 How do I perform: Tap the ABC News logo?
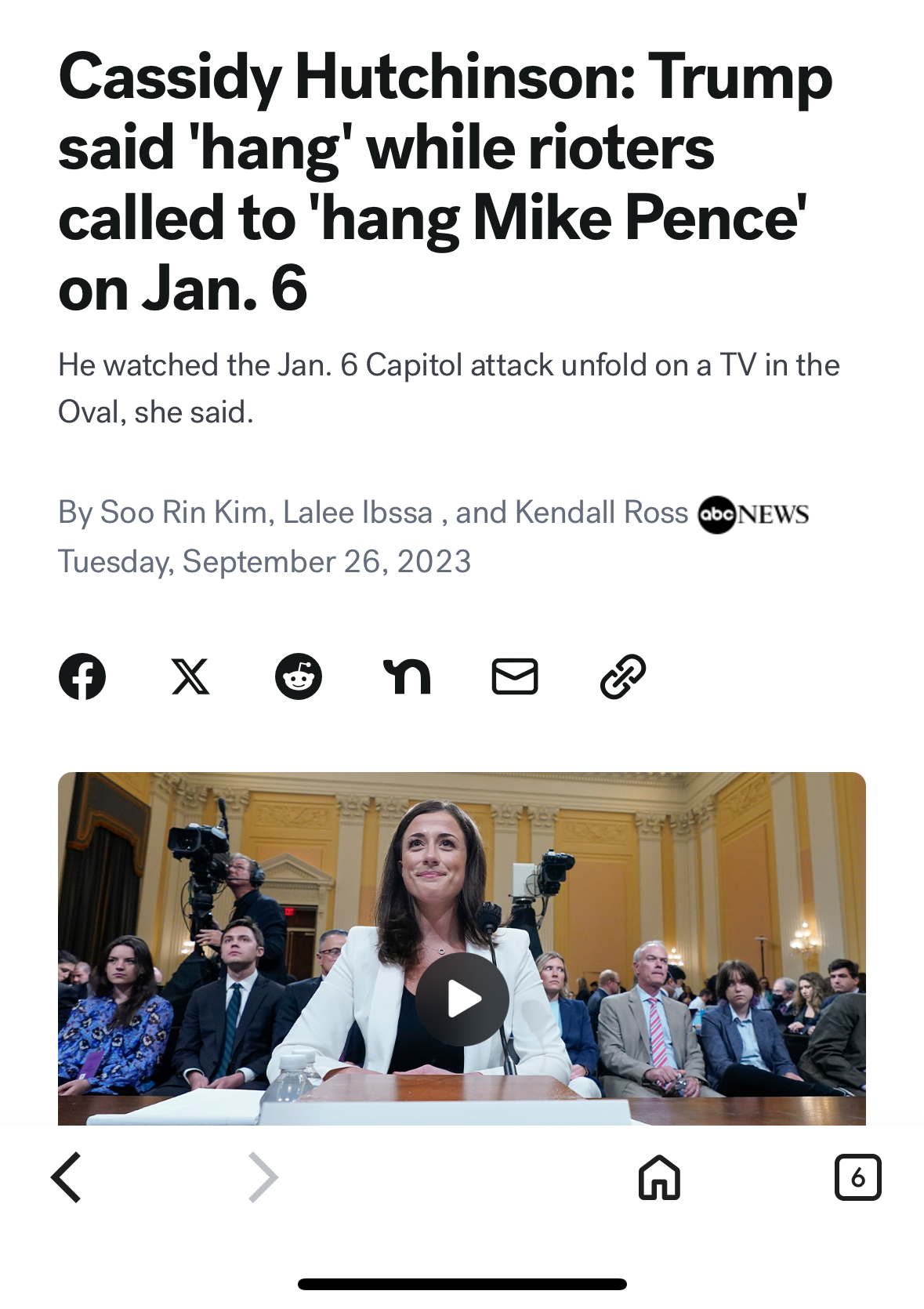pos(753,514)
